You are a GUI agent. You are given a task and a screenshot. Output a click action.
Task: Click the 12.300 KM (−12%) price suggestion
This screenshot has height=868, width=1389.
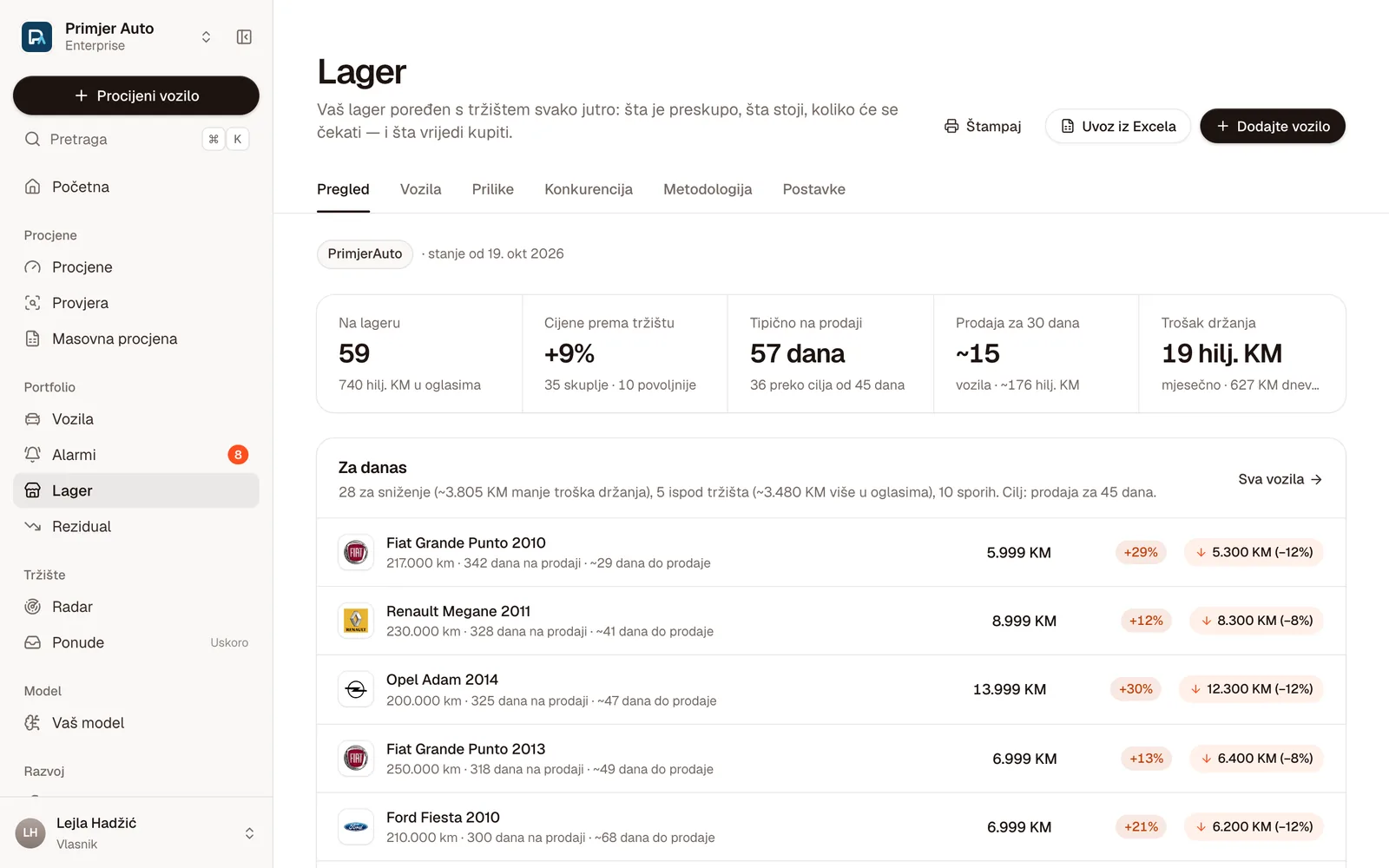[x=1251, y=689]
